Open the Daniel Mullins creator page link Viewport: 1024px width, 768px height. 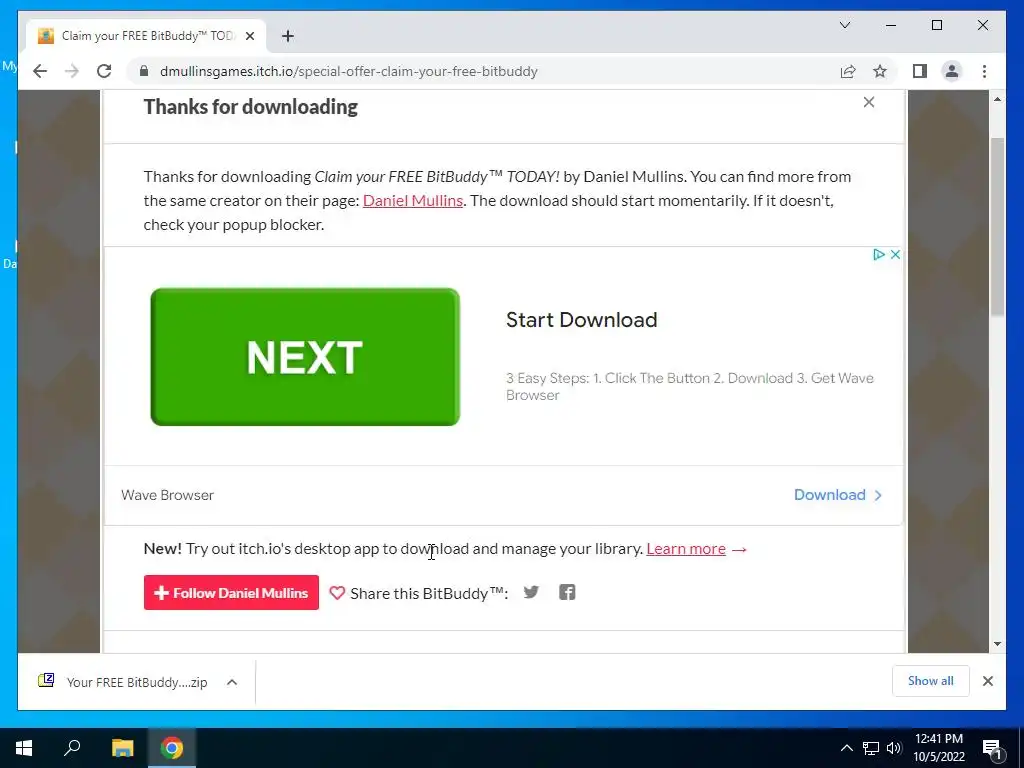tap(413, 200)
